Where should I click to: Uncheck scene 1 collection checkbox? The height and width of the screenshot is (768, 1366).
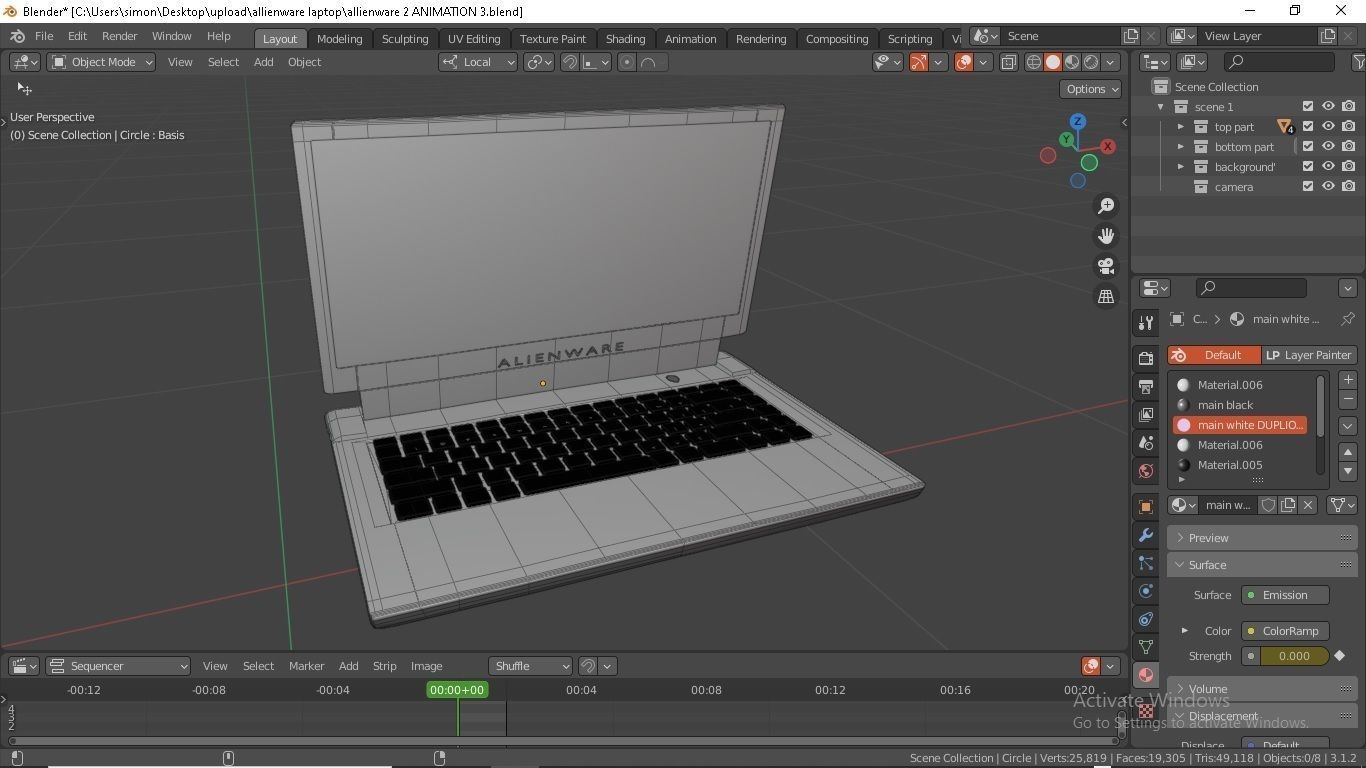coord(1308,106)
